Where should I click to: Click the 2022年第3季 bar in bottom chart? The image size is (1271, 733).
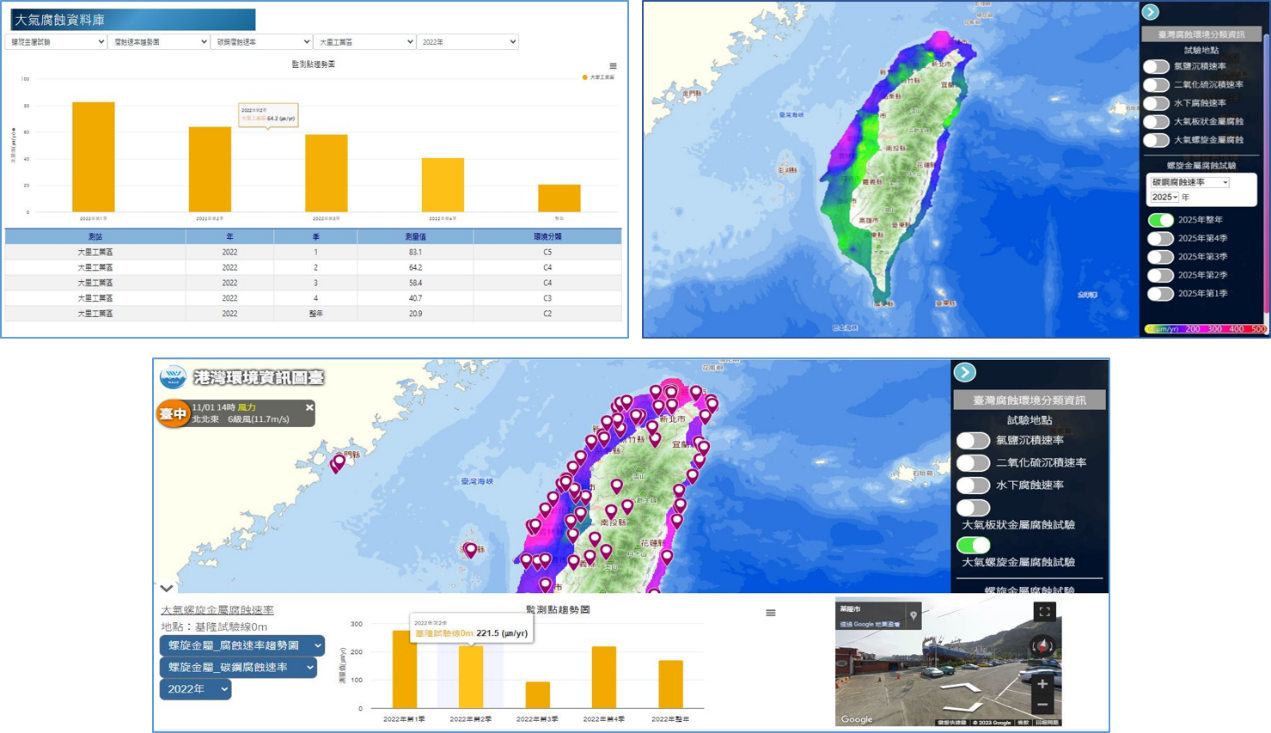tap(537, 695)
